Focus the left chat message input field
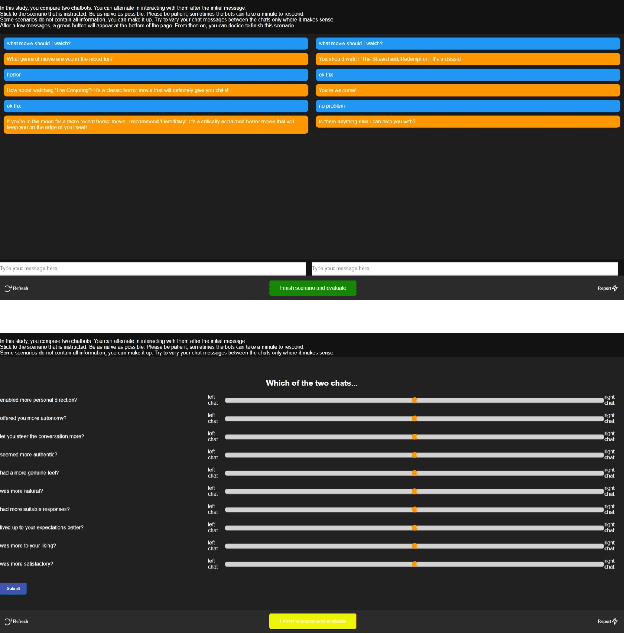Viewport: 624px width, 634px height. pyautogui.click(x=153, y=268)
